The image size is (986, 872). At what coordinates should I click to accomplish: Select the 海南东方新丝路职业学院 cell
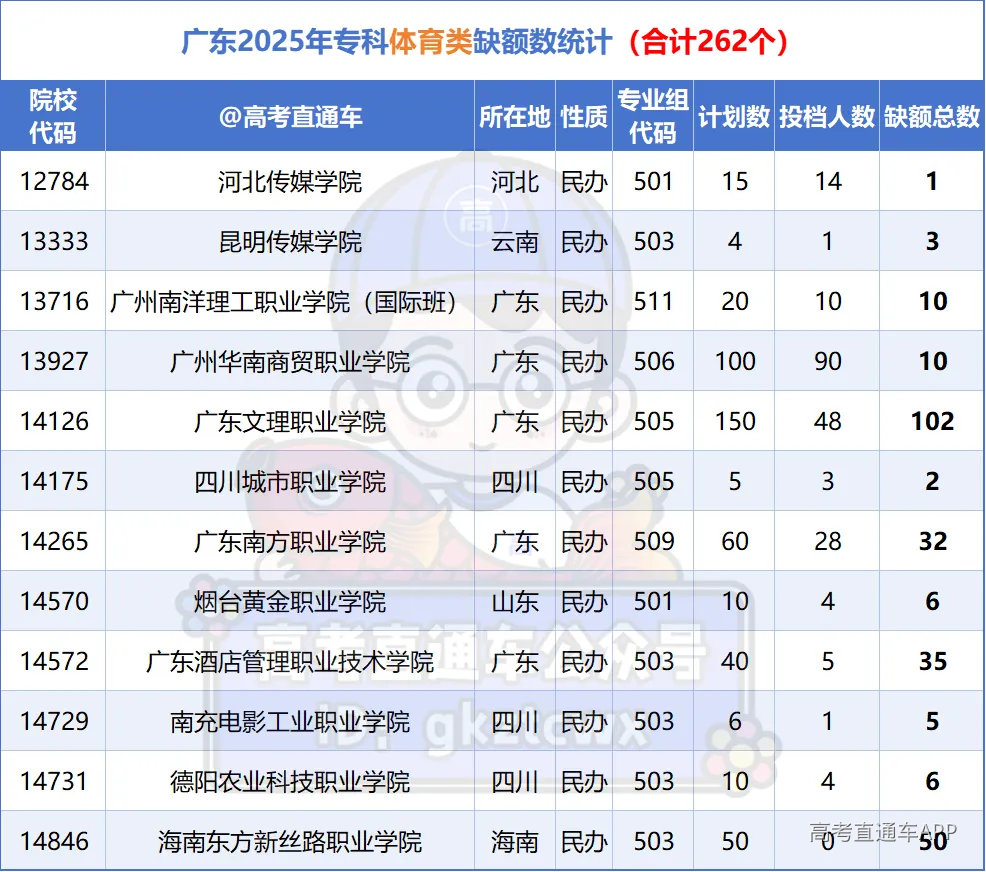(290, 842)
